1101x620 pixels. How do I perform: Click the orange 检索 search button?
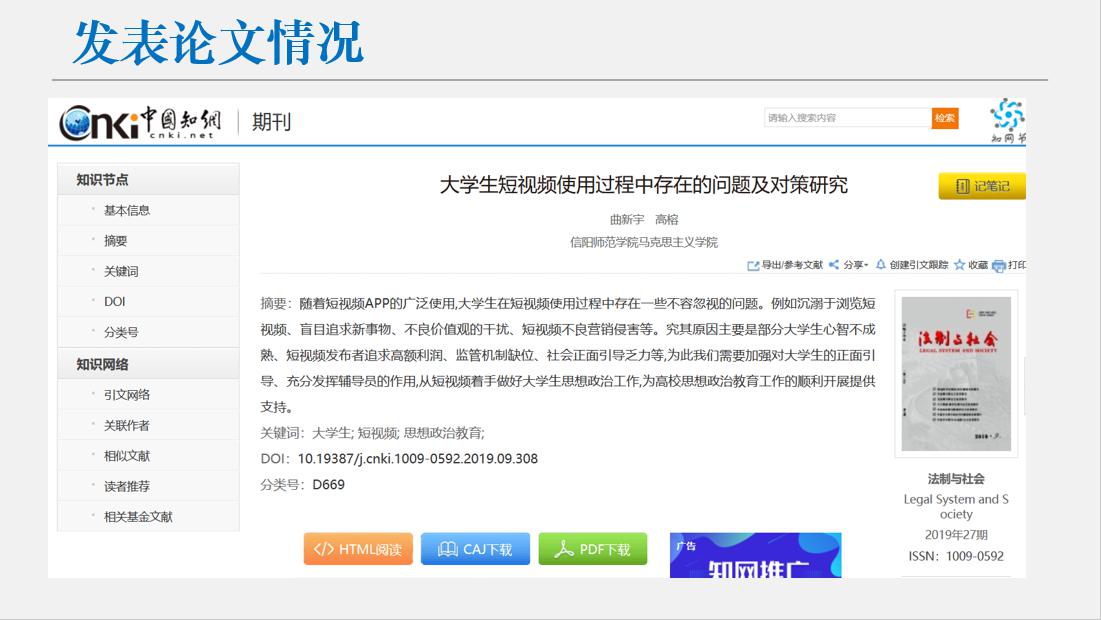click(945, 118)
